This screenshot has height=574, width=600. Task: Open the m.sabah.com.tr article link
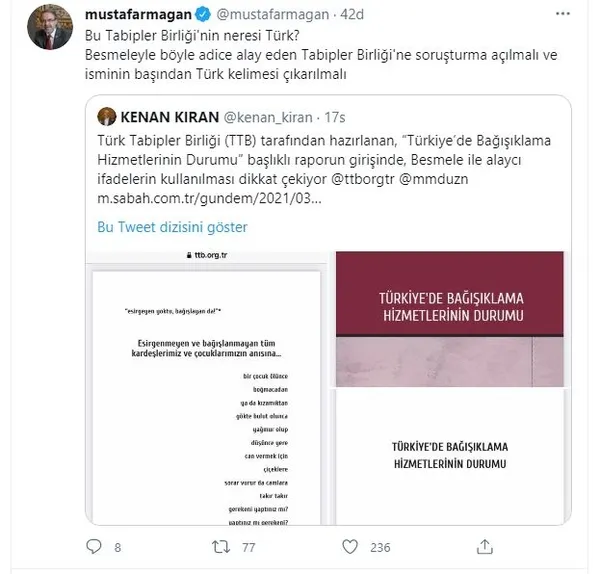coord(209,198)
